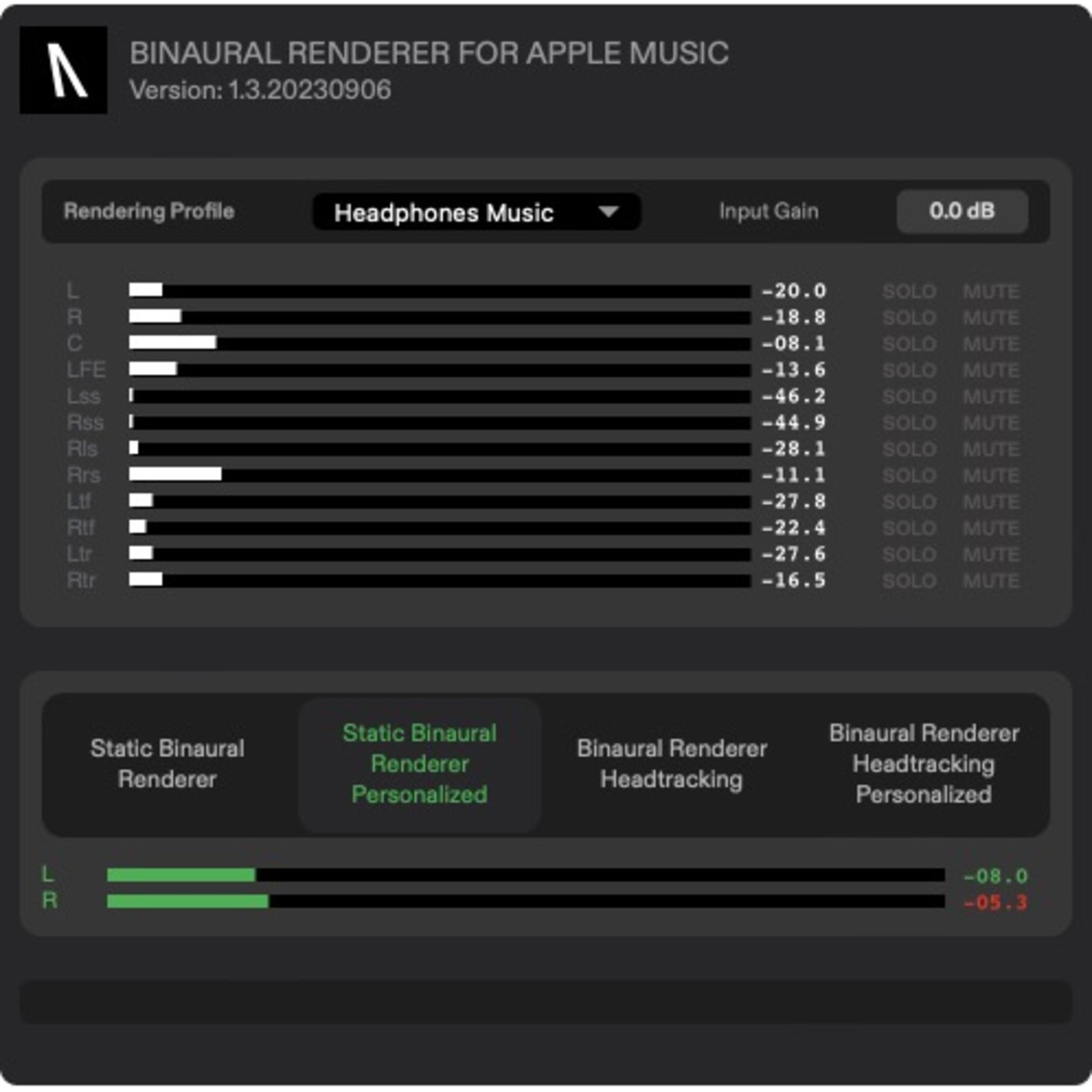Image resolution: width=1092 pixels, height=1092 pixels.
Task: Solo the LFE channel
Action: pyautogui.click(x=909, y=370)
